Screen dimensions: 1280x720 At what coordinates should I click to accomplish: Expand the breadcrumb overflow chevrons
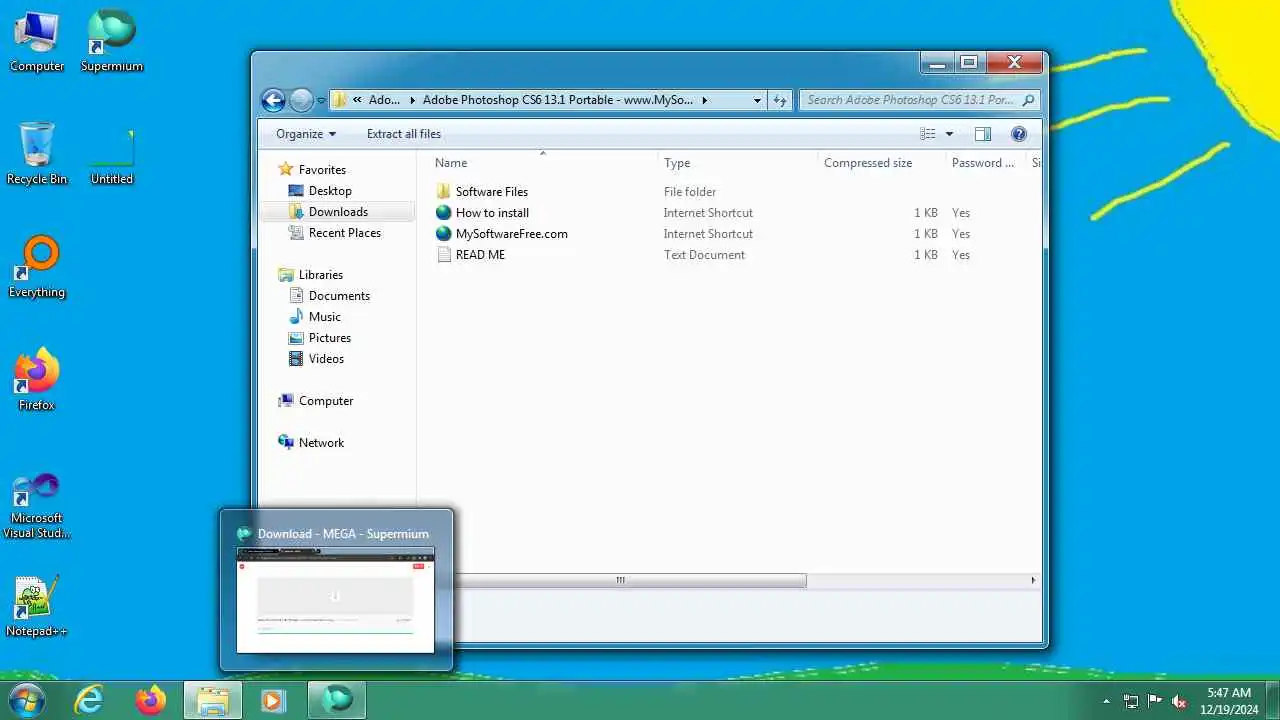coord(358,100)
